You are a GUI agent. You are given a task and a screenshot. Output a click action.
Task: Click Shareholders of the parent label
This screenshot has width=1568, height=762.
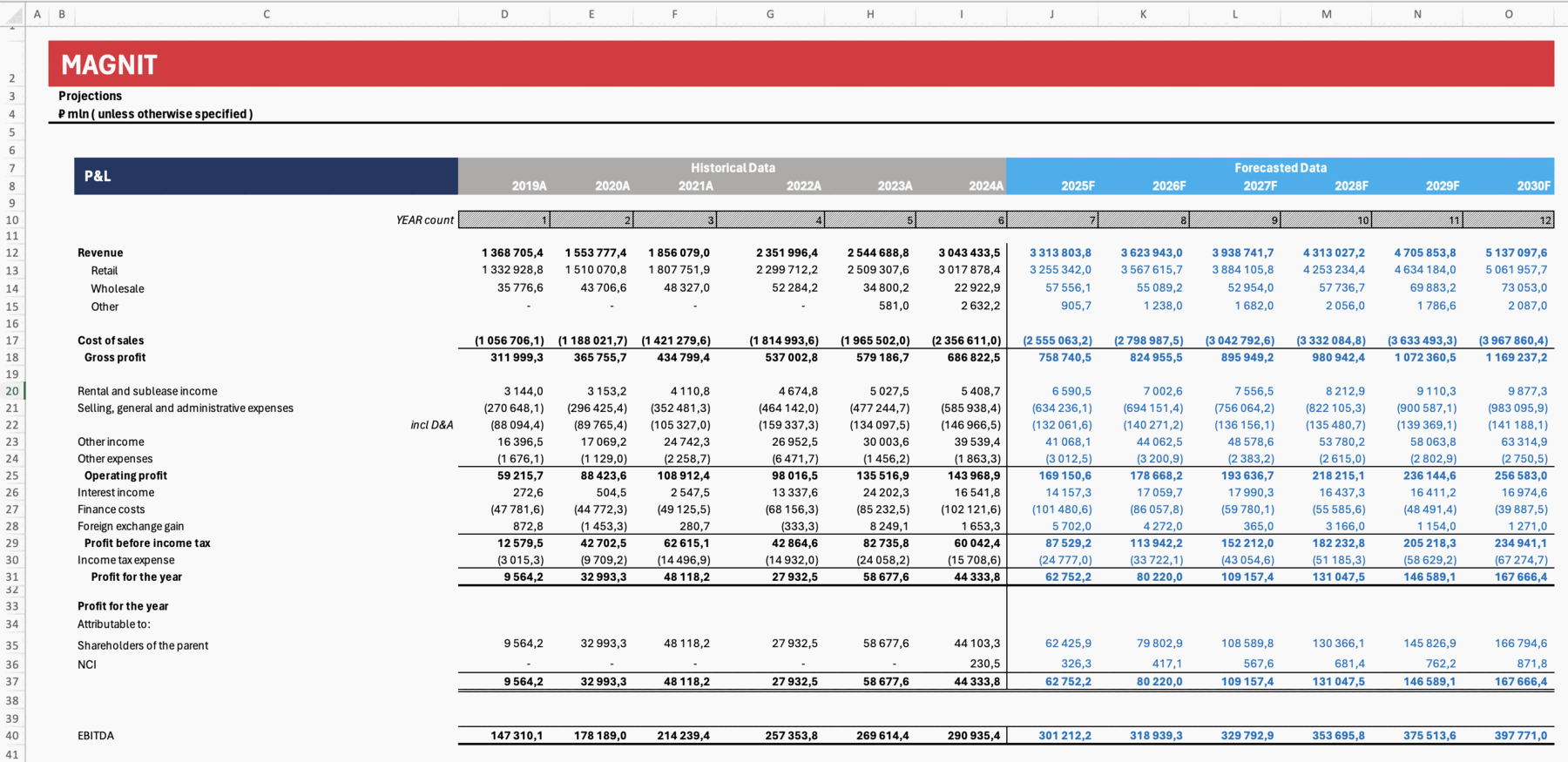pos(143,645)
